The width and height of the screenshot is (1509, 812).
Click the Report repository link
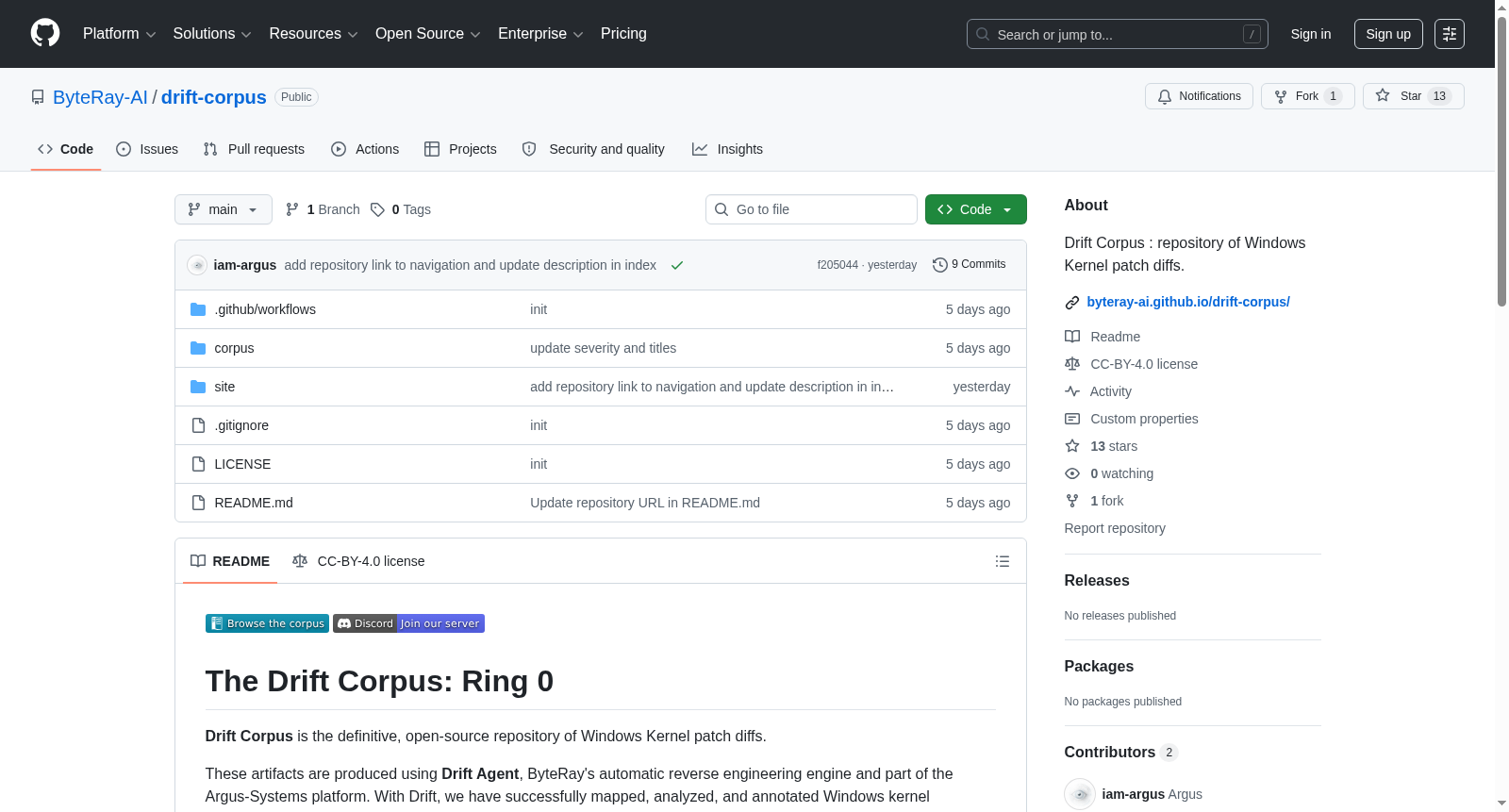tap(1115, 528)
